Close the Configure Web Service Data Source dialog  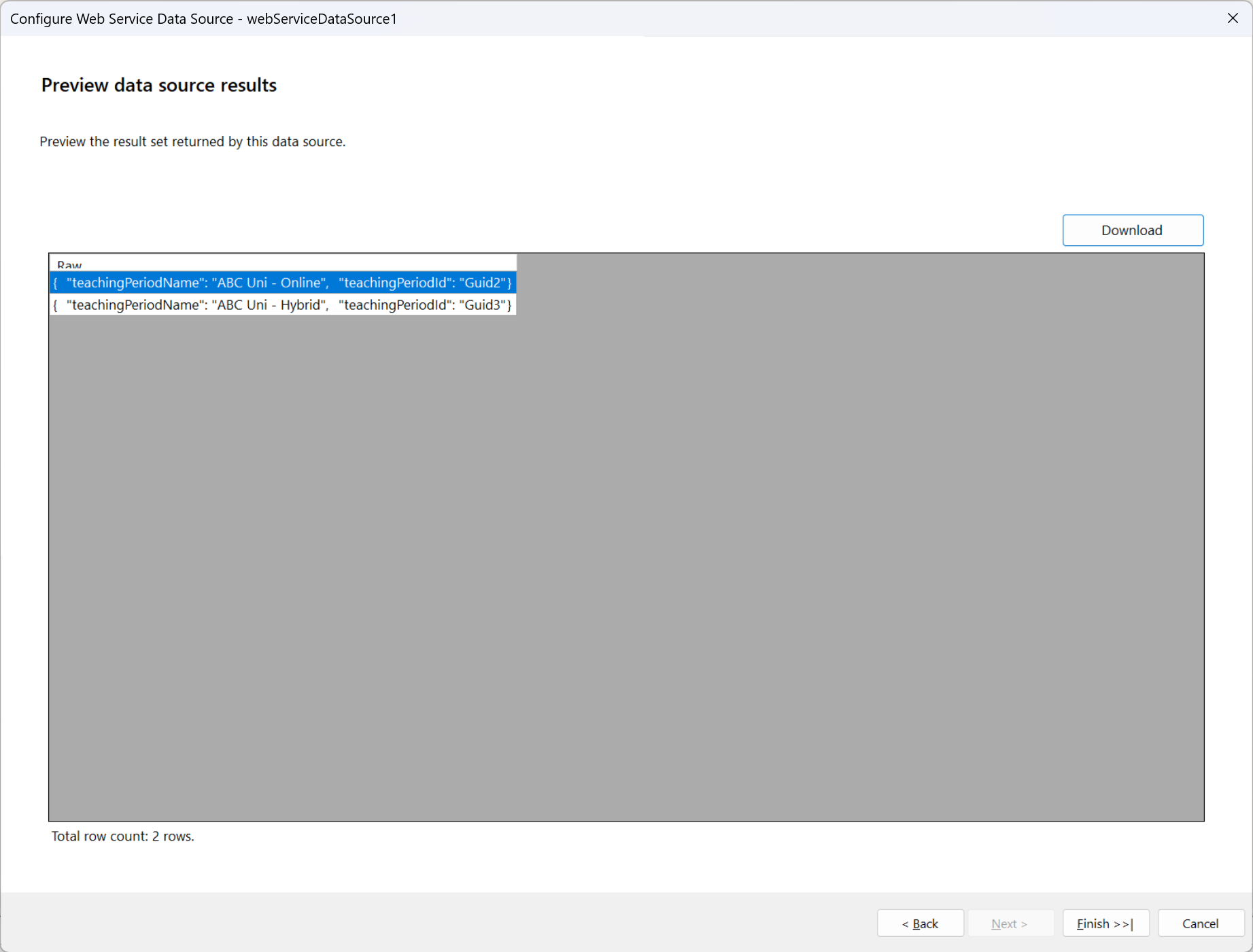pos(1233,18)
